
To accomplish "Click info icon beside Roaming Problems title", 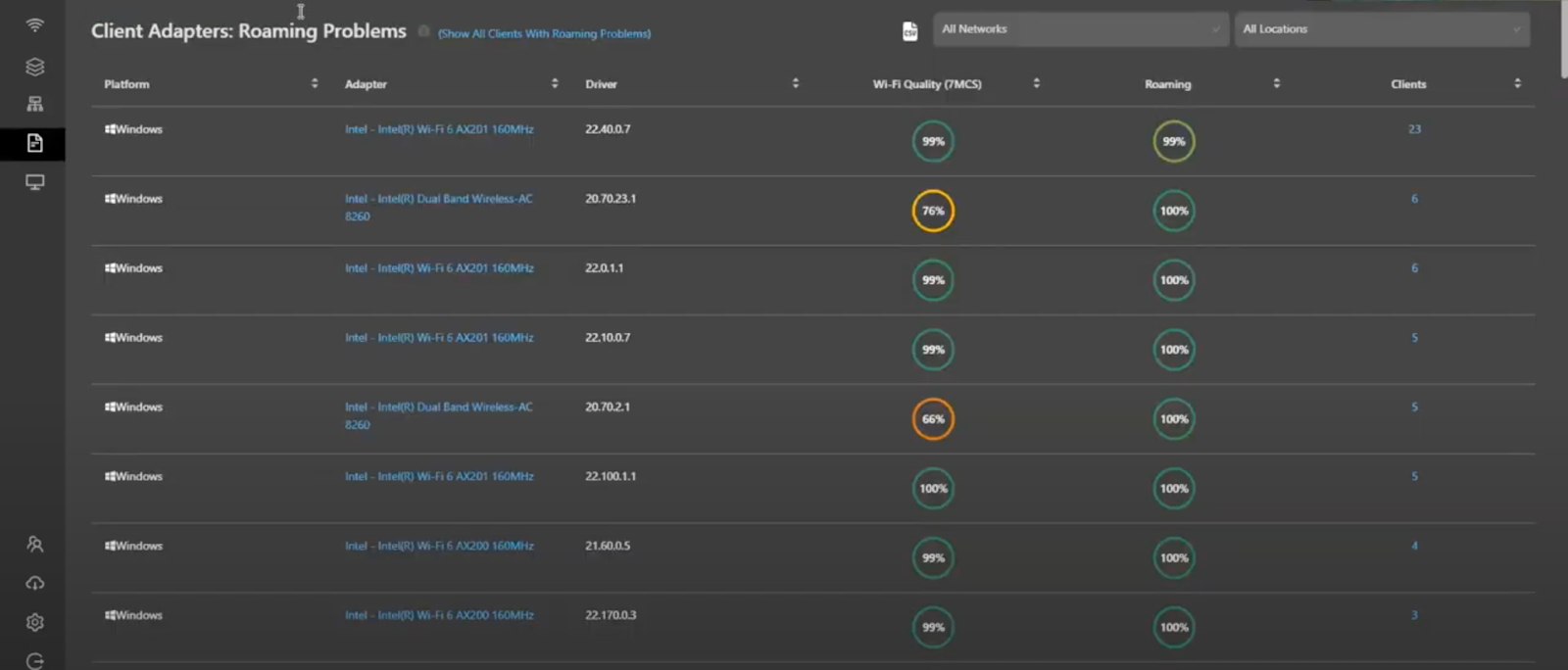I will (423, 31).
